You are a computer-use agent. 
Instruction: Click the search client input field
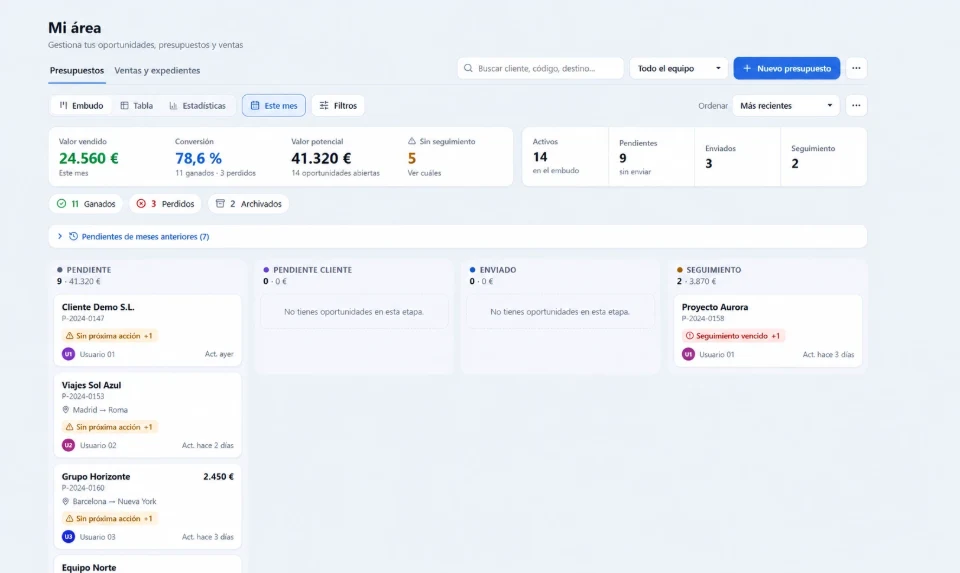click(540, 68)
